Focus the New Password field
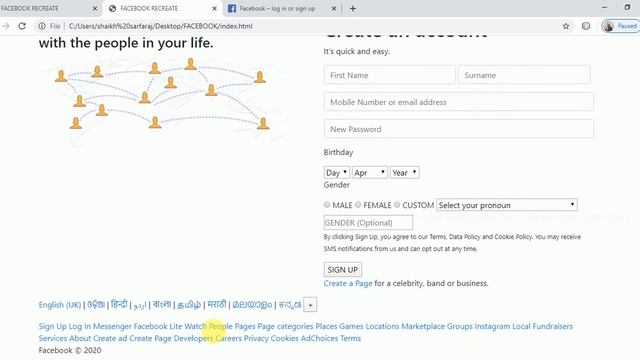640x360 pixels. (x=458, y=129)
